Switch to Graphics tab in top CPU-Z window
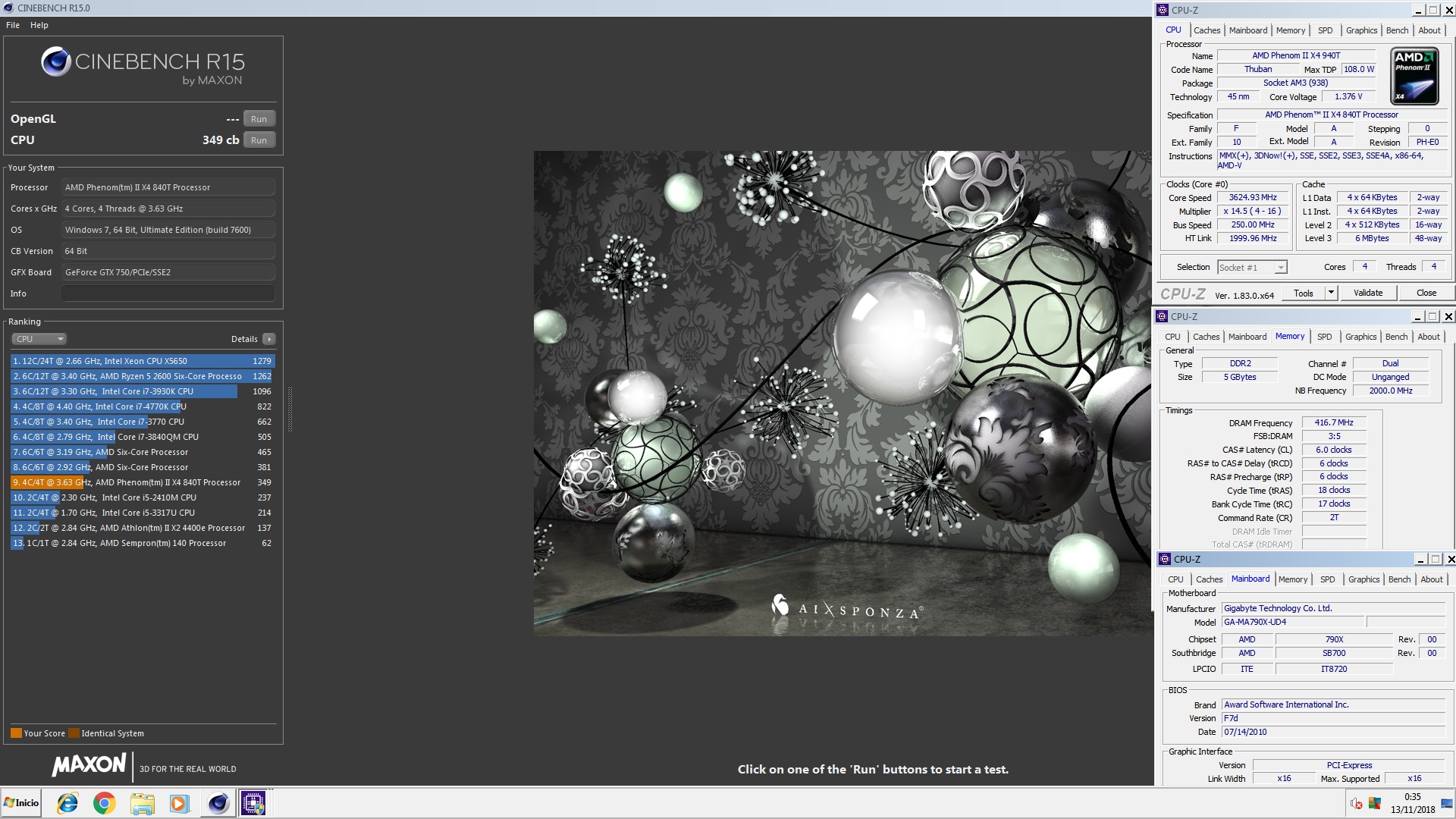The height and width of the screenshot is (819, 1456). [1361, 30]
